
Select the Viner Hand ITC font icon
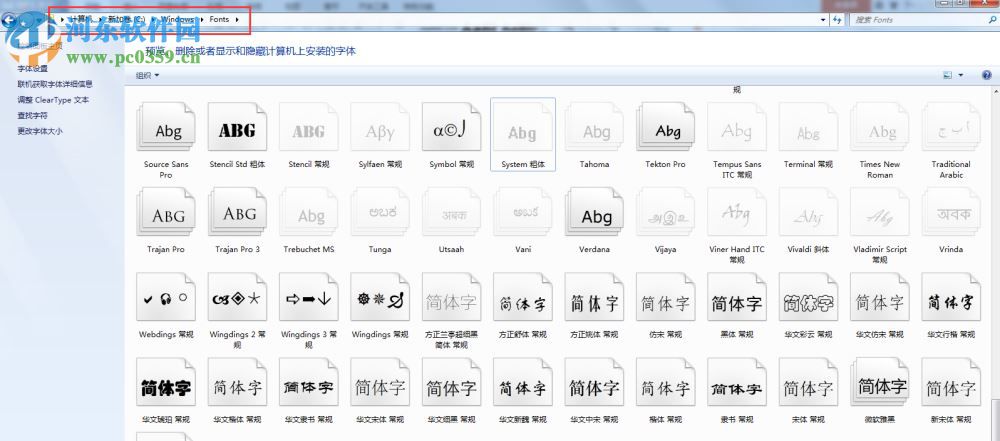click(x=737, y=212)
